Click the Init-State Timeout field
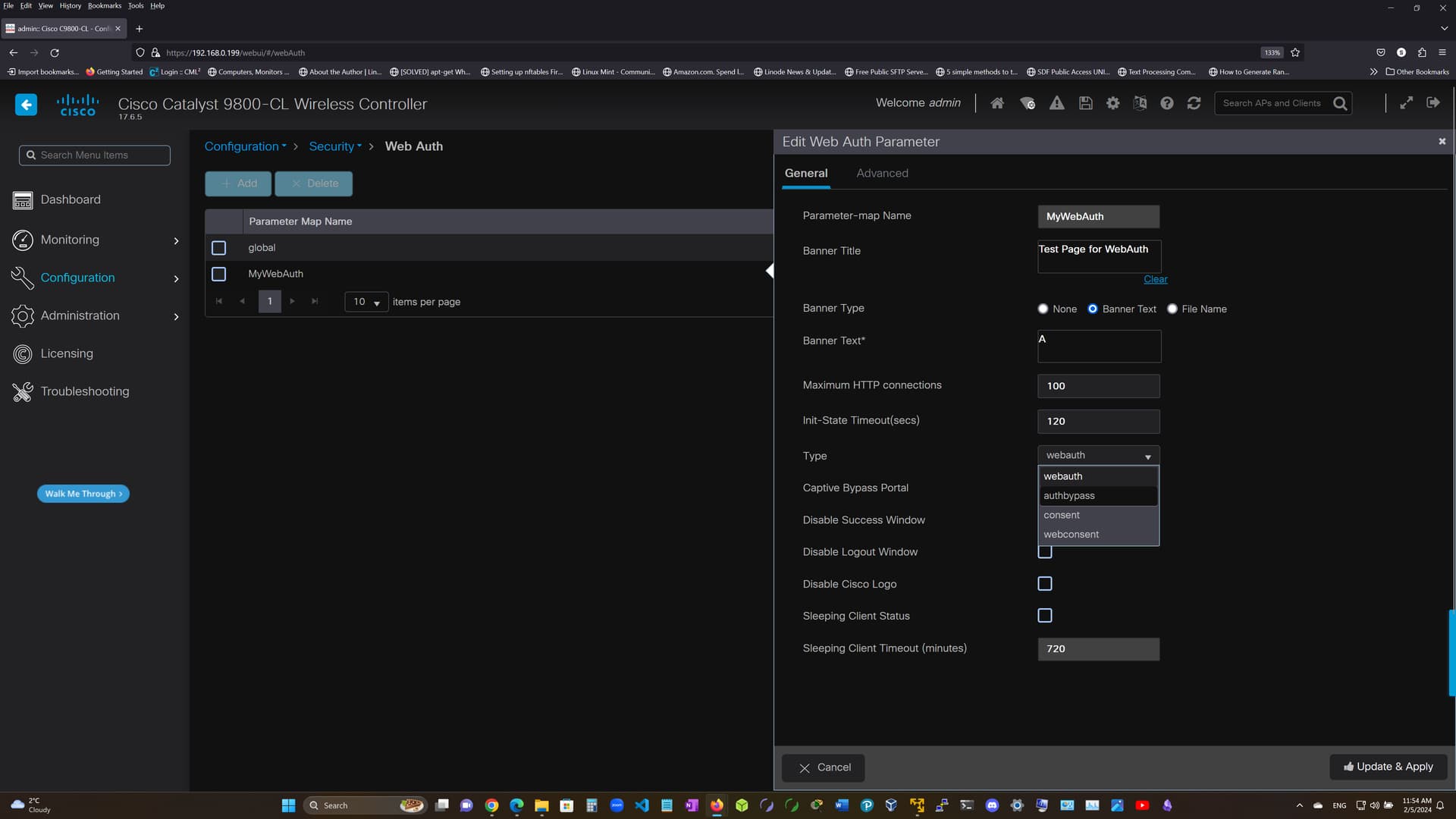Screen dimensions: 1456x819 coord(1098,421)
